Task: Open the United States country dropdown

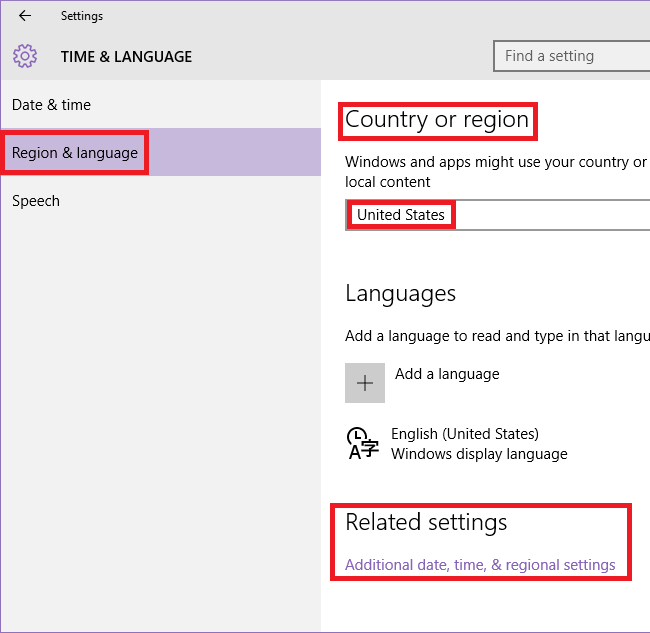Action: [497, 215]
